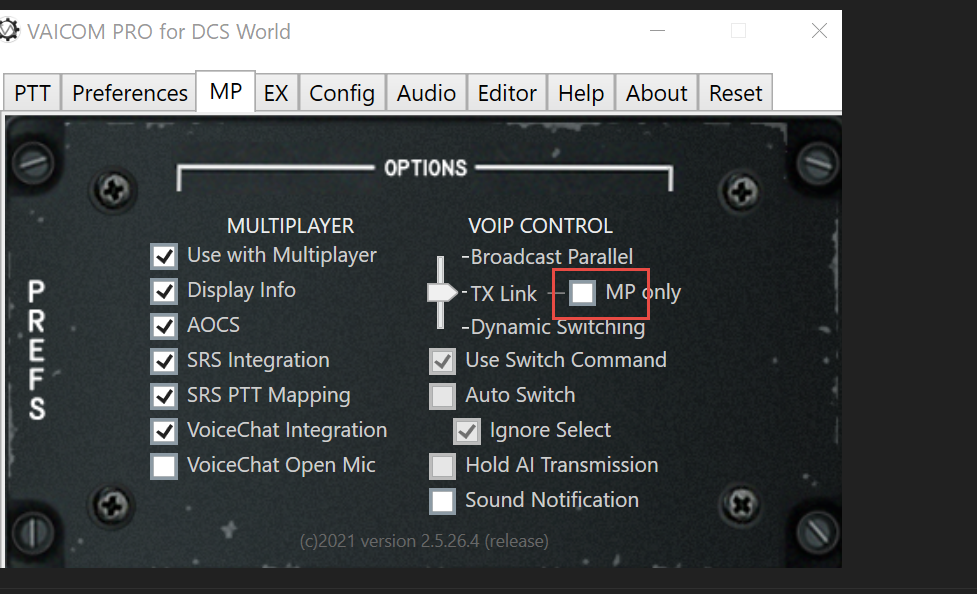Enable VoiceChat Open Mic

(x=164, y=466)
